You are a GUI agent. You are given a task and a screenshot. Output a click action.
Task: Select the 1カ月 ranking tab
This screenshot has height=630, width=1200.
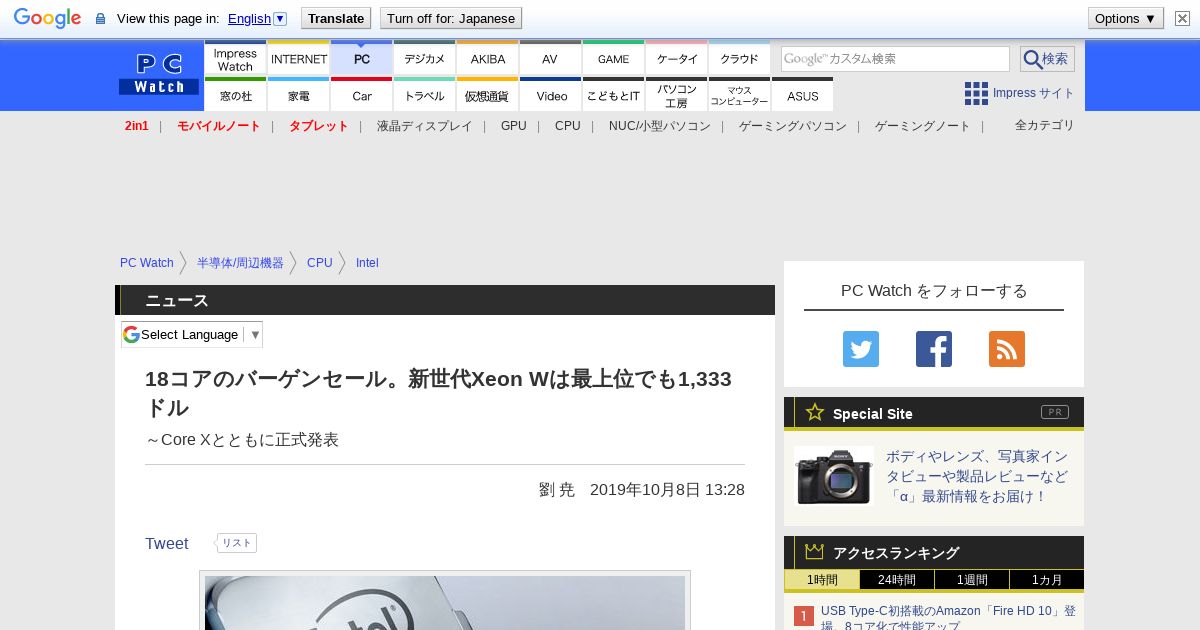tap(1047, 580)
